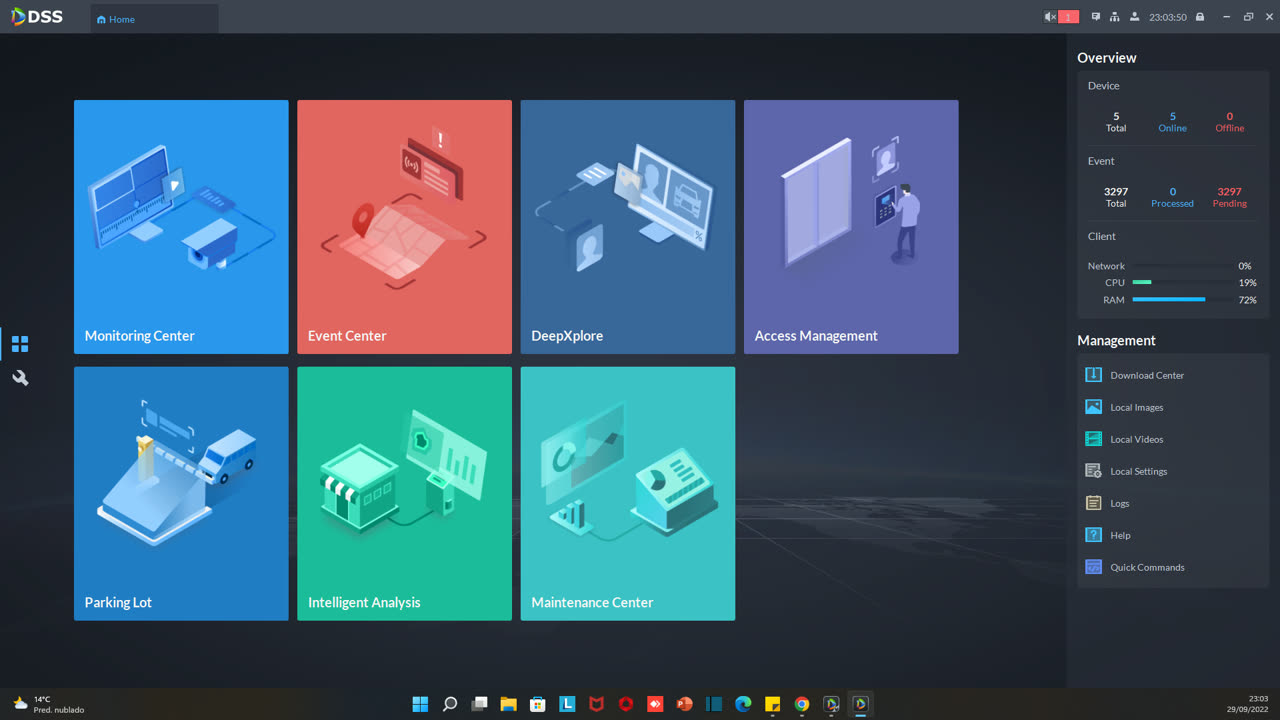The height and width of the screenshot is (720, 1280).
Task: Open the network hierarchy icon in title bar
Action: click(x=1115, y=17)
